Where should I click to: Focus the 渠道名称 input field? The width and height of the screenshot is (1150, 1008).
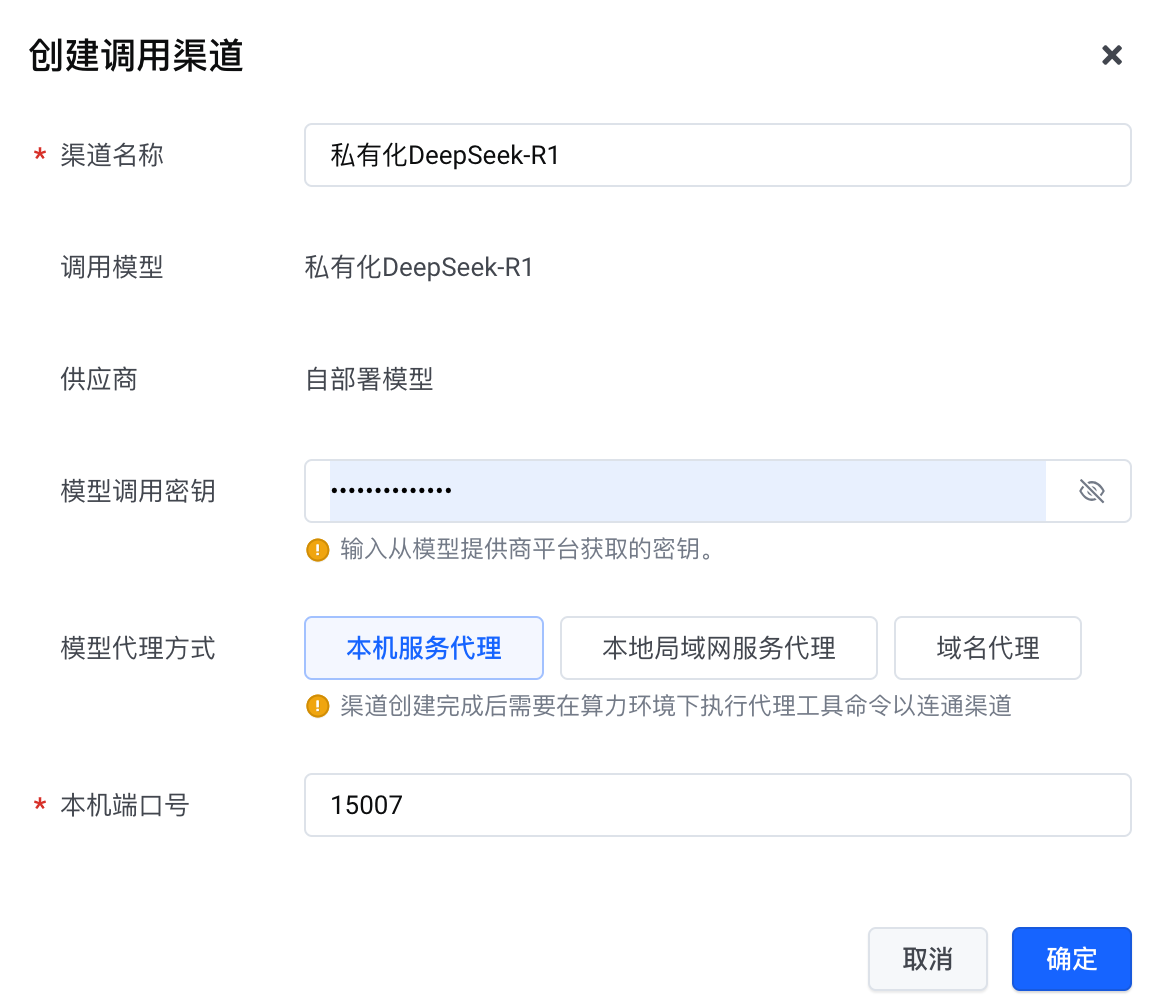pos(717,155)
